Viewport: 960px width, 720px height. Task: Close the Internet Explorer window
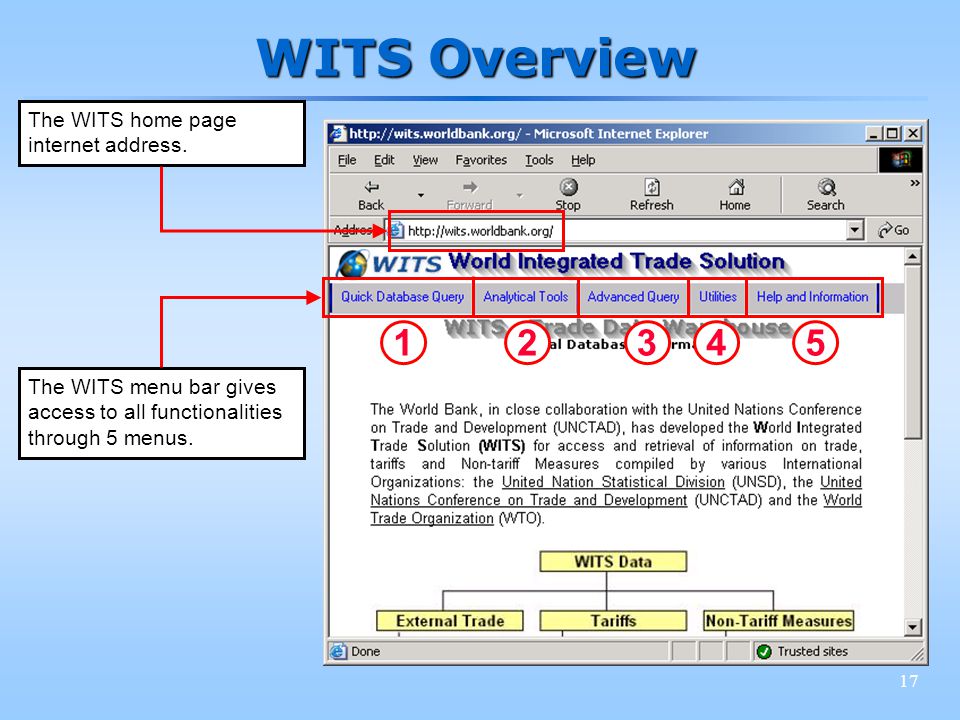[x=913, y=133]
